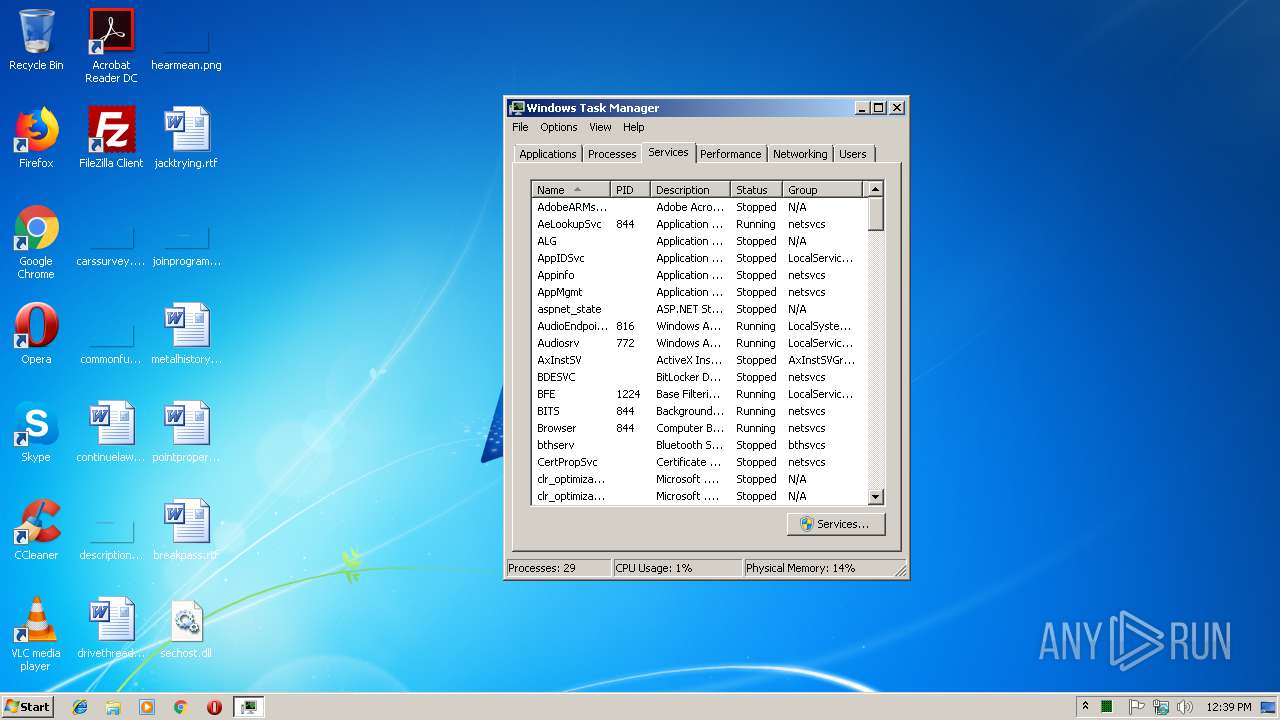Open VLC media player shortcut
The width and height of the screenshot is (1280, 720).
pyautogui.click(x=36, y=634)
